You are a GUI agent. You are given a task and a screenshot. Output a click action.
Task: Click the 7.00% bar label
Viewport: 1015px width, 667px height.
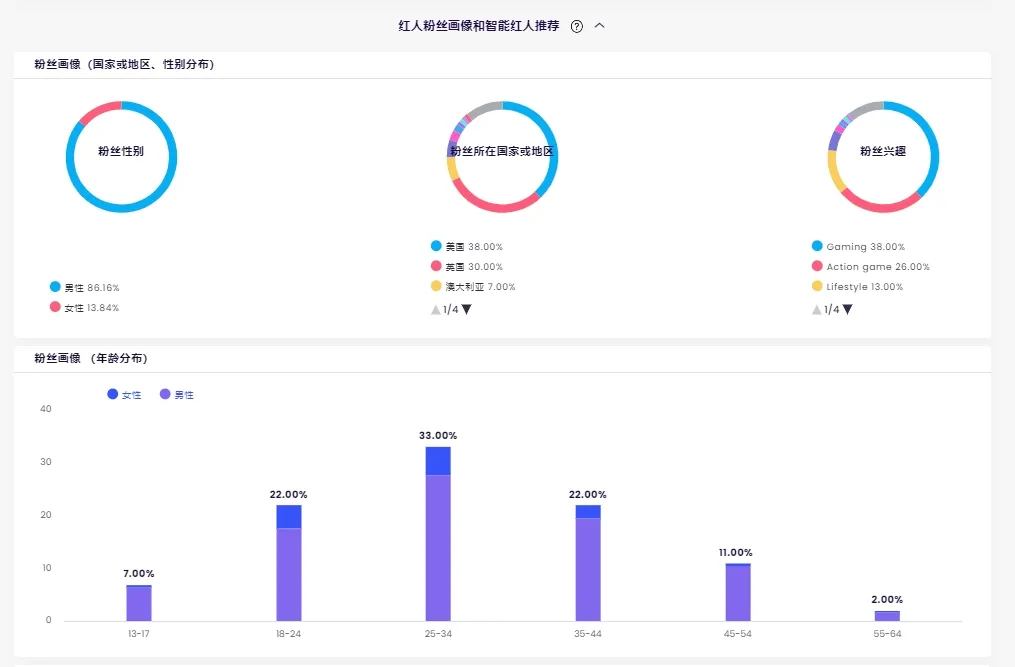click(139, 573)
